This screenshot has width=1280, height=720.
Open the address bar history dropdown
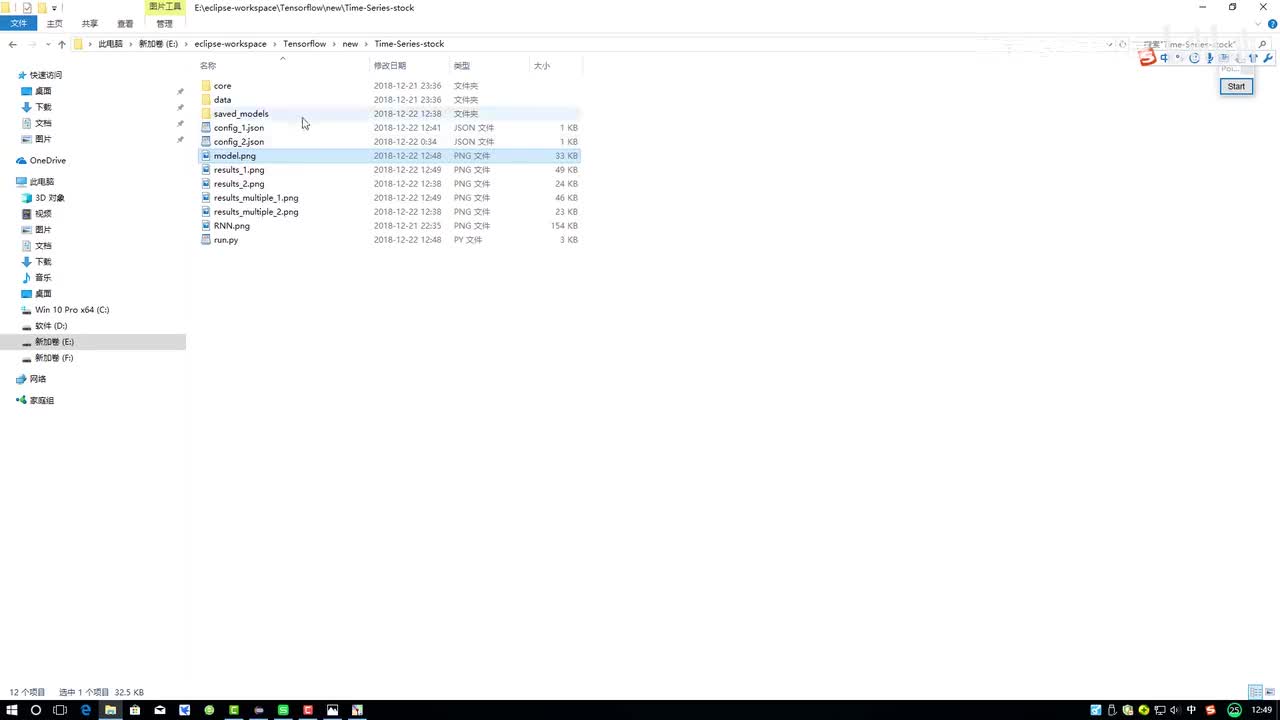[x=1109, y=44]
